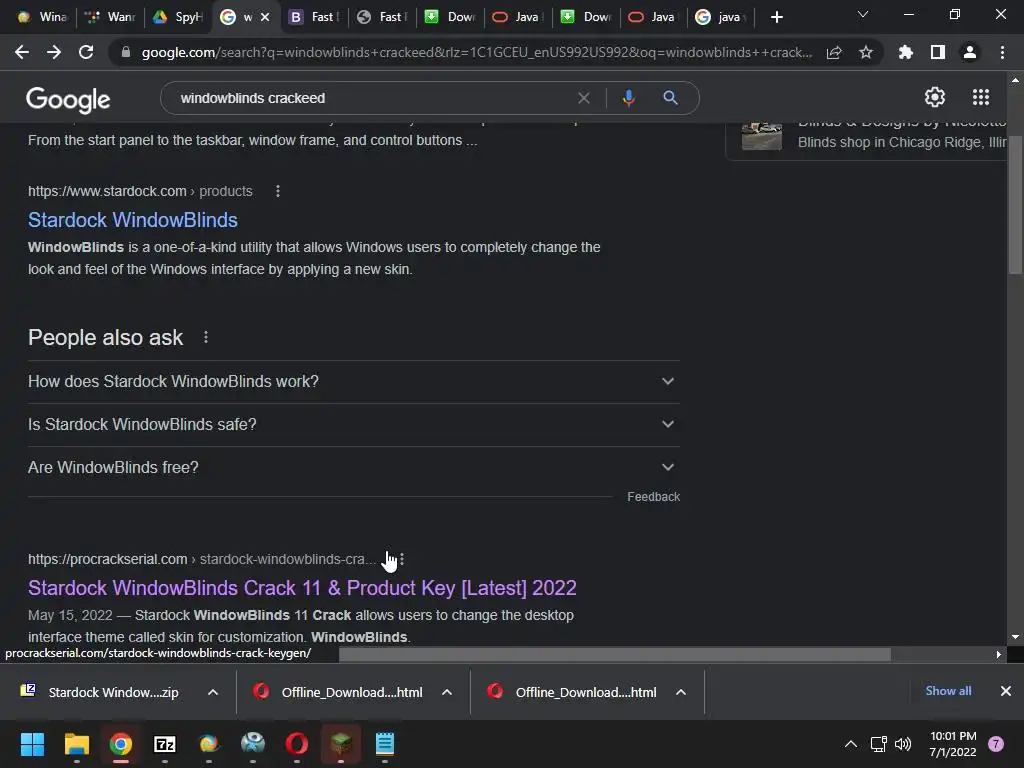Open menu for second Offline_Download html
Image resolution: width=1024 pixels, height=768 pixels.
click(x=680, y=692)
